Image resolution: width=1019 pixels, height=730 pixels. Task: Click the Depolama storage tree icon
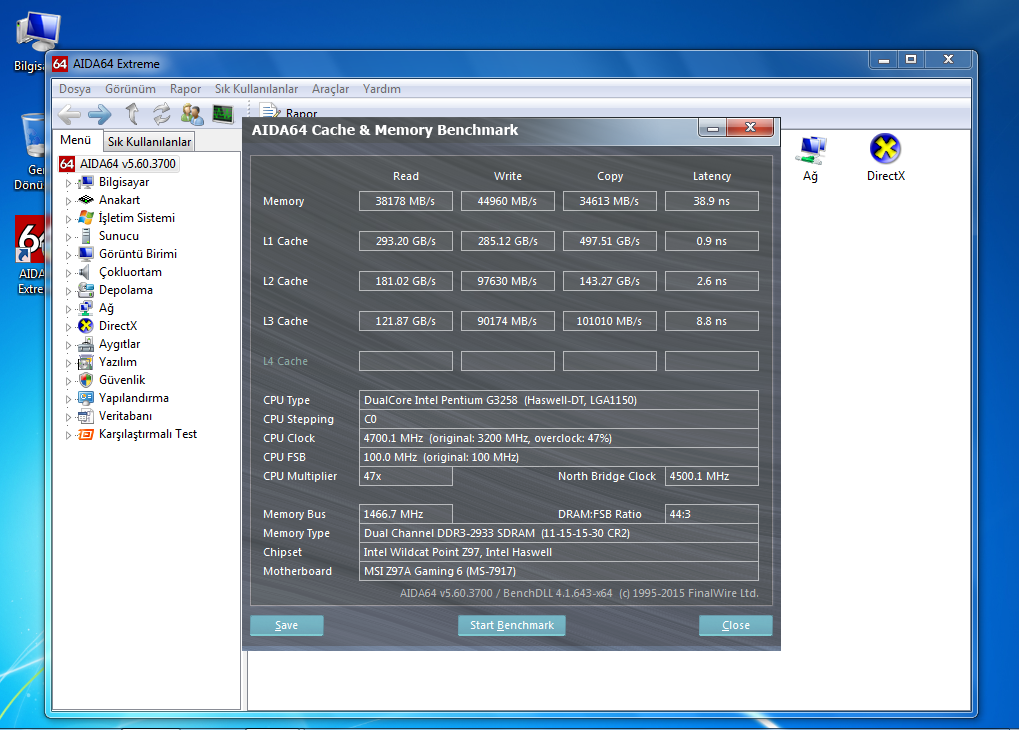point(86,290)
